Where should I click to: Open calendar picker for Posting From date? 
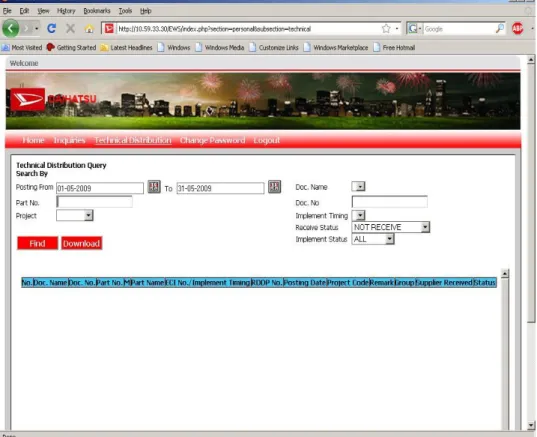tap(154, 187)
